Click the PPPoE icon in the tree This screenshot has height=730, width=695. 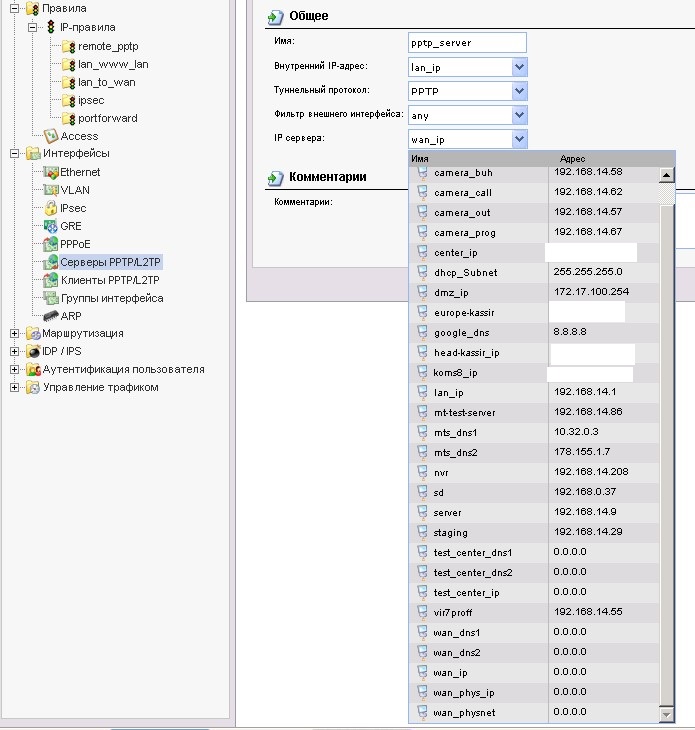click(x=51, y=244)
